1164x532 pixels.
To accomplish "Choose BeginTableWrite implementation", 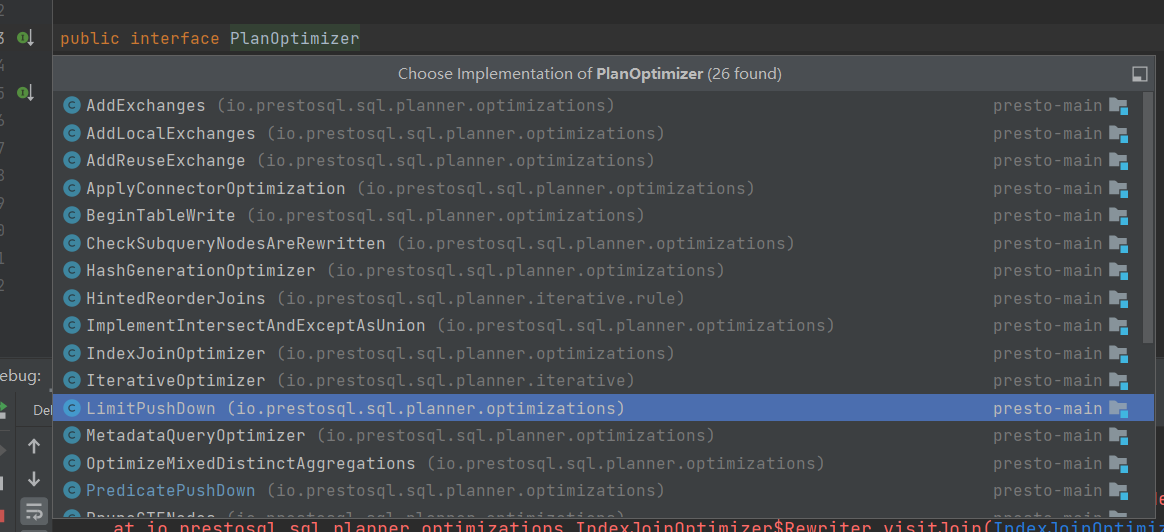I will (x=160, y=216).
